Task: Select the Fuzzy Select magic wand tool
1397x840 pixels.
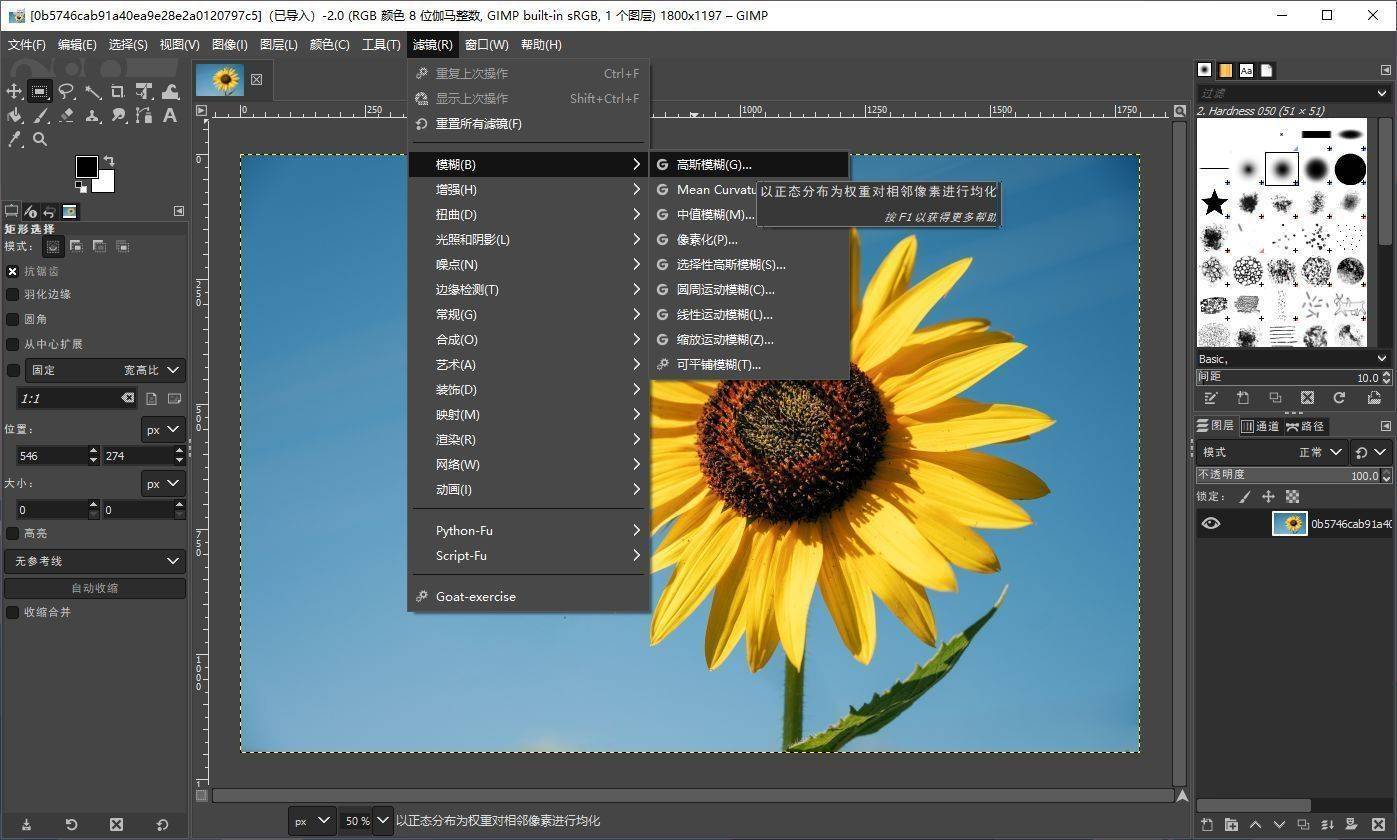Action: pos(92,91)
